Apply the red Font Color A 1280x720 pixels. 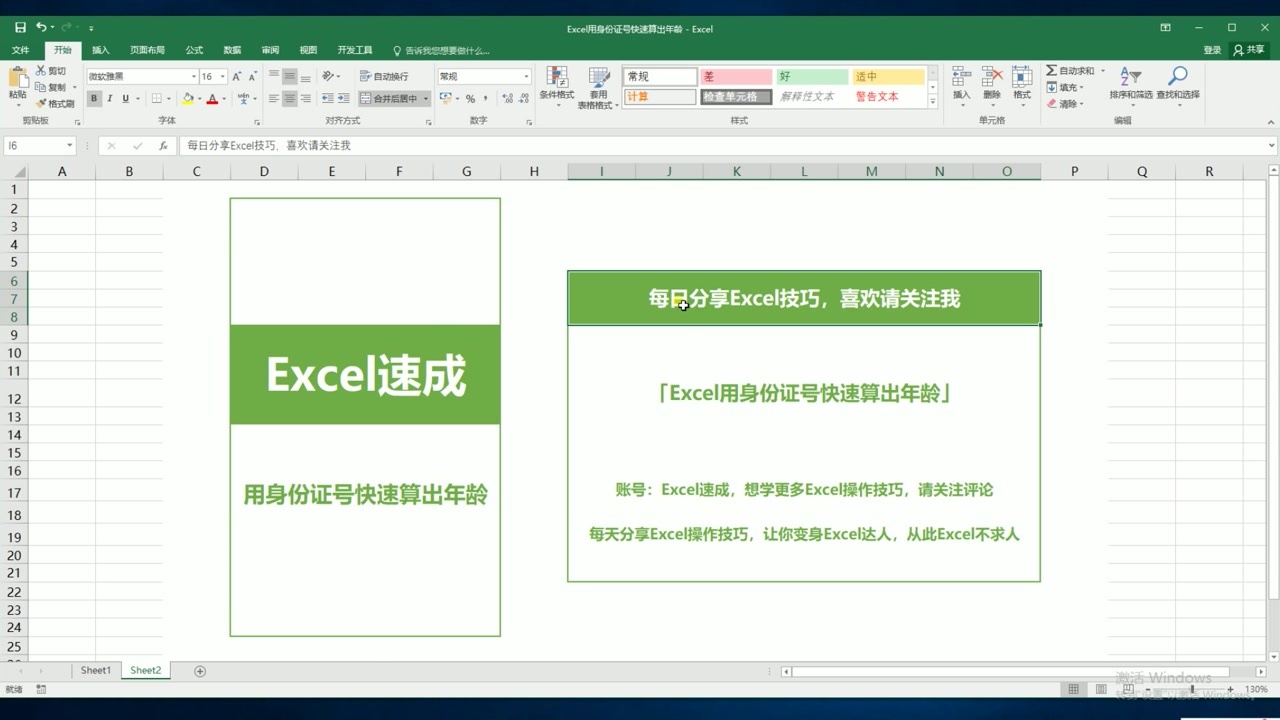pos(212,98)
